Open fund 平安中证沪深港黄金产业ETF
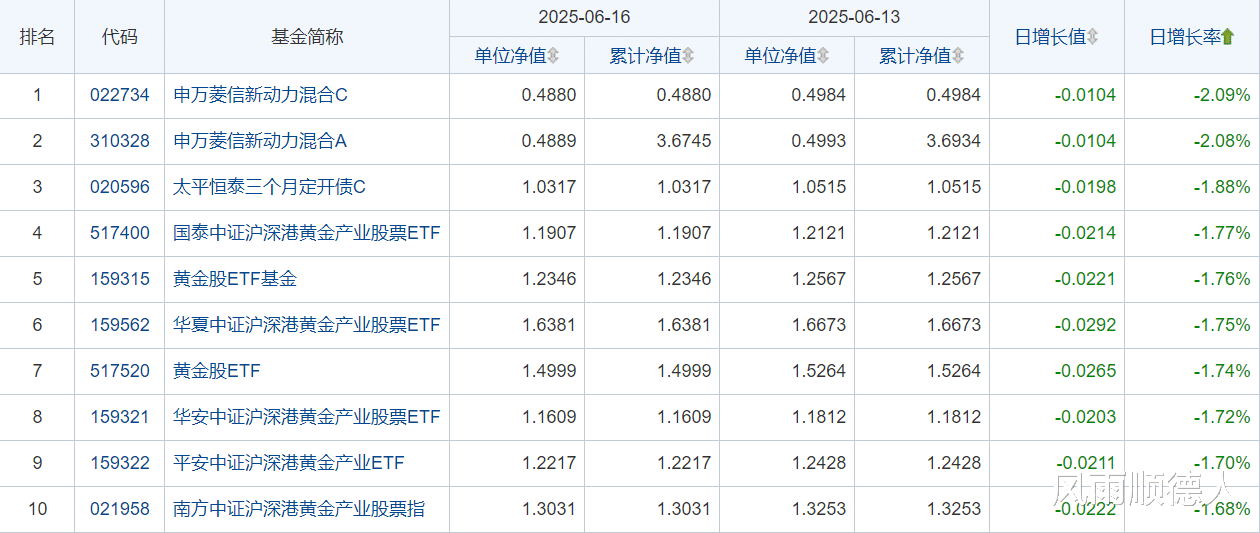Viewport: 1260px width, 533px height. (289, 464)
